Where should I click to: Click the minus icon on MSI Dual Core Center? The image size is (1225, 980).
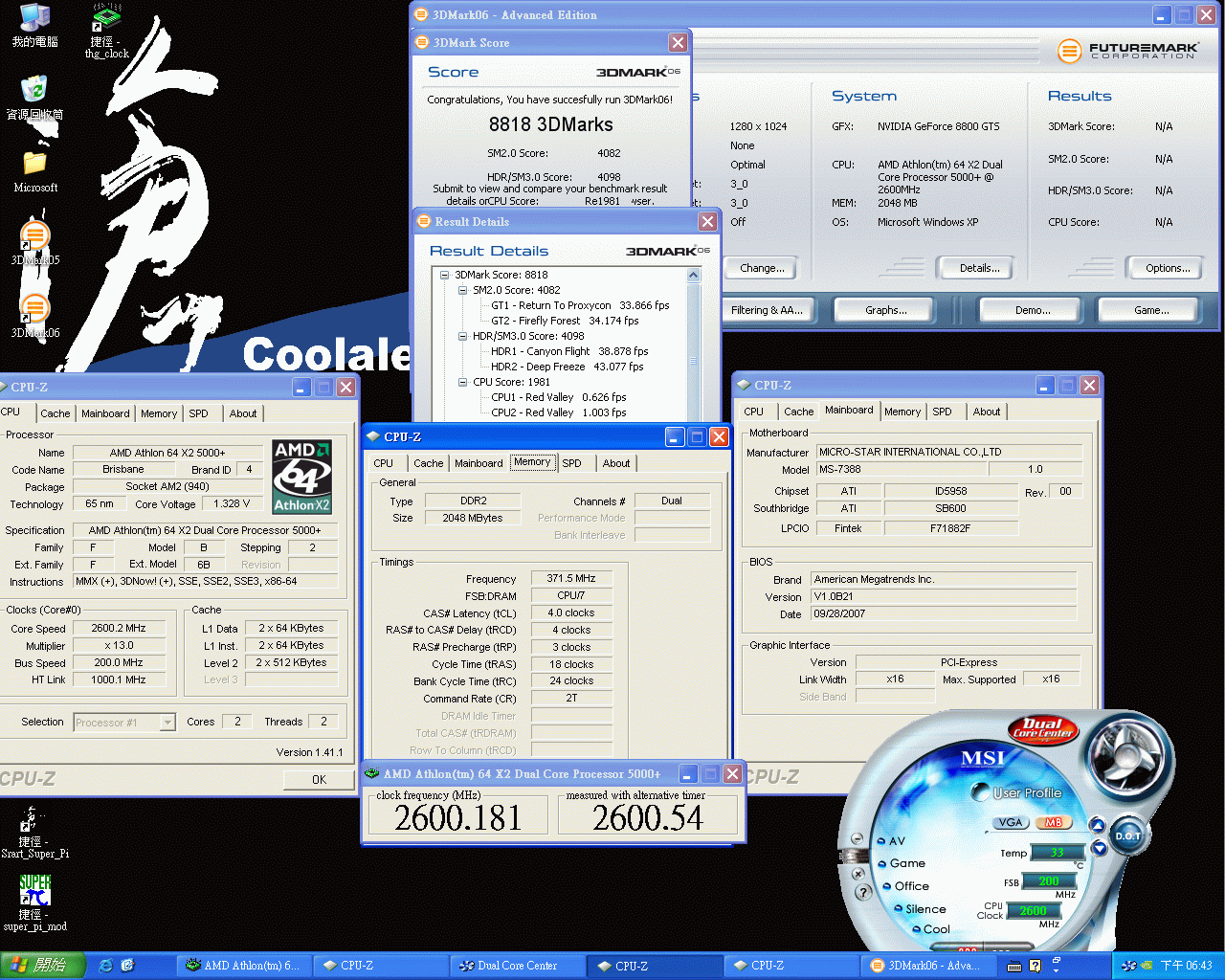tap(857, 836)
